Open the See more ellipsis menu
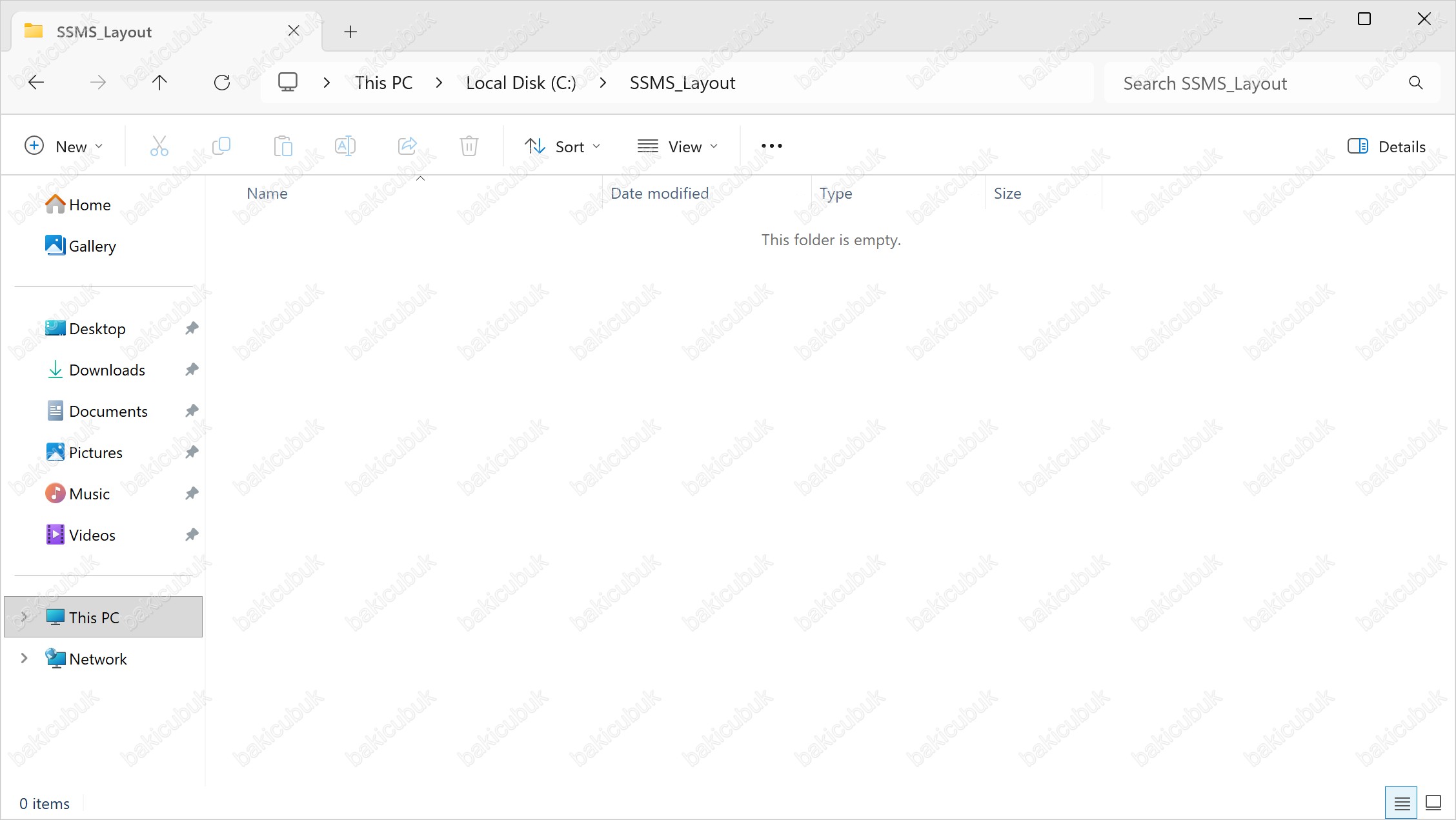The image size is (1456, 820). pos(772,146)
